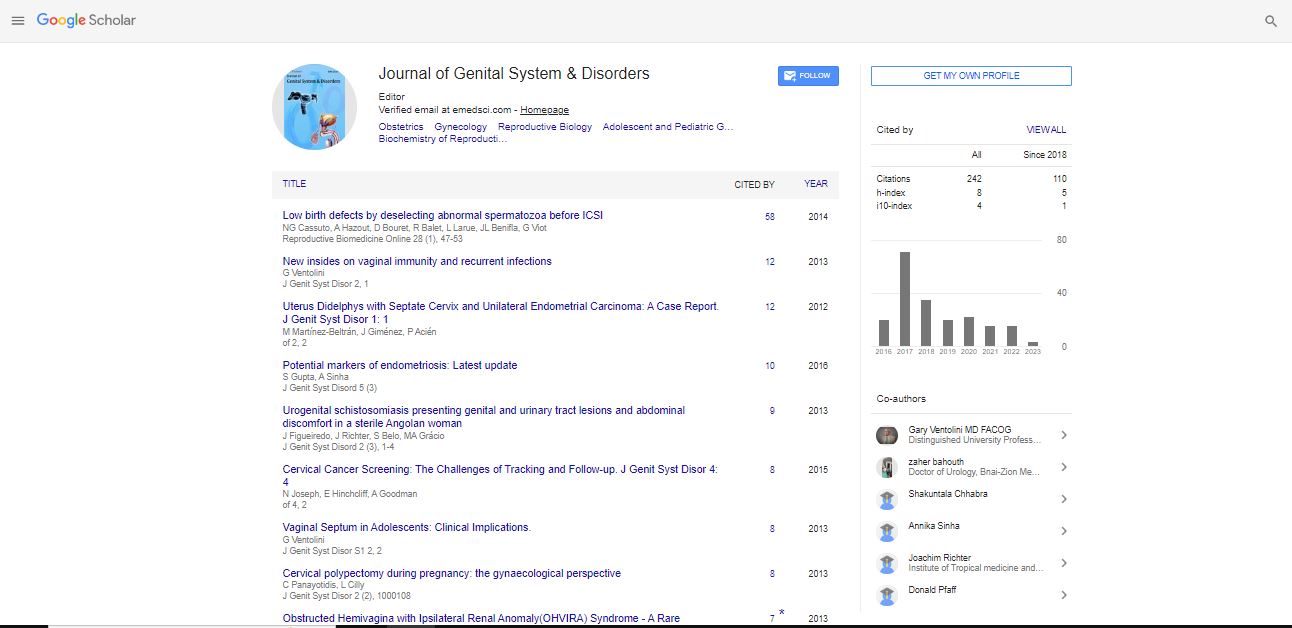Open the Cervical Cancer Screening article
The height and width of the screenshot is (628, 1292).
pyautogui.click(x=500, y=475)
